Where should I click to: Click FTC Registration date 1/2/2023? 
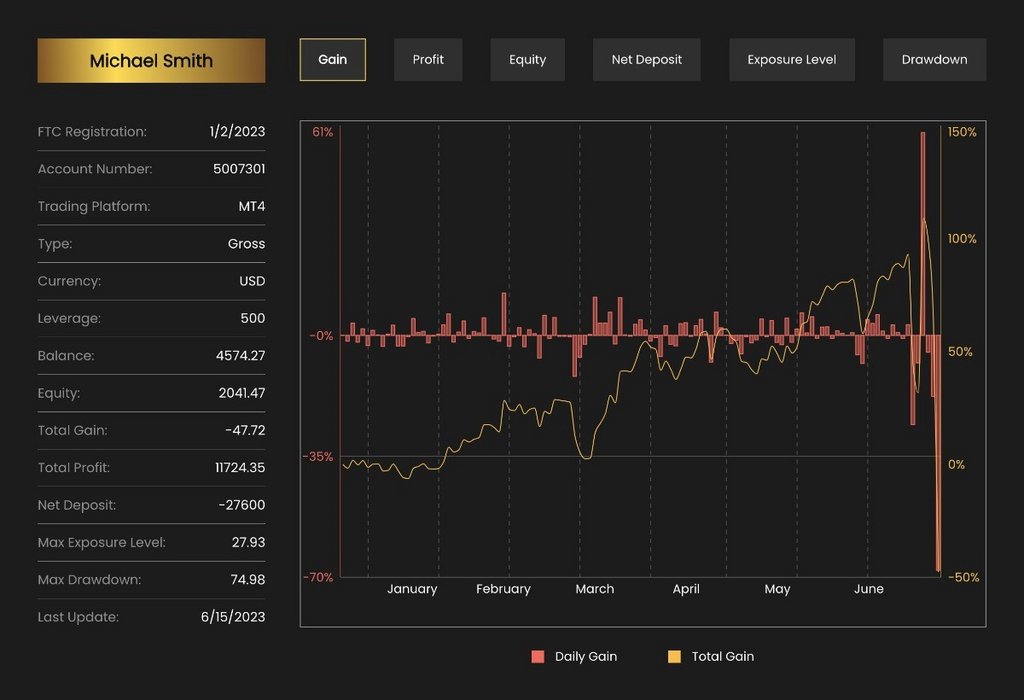pos(237,131)
